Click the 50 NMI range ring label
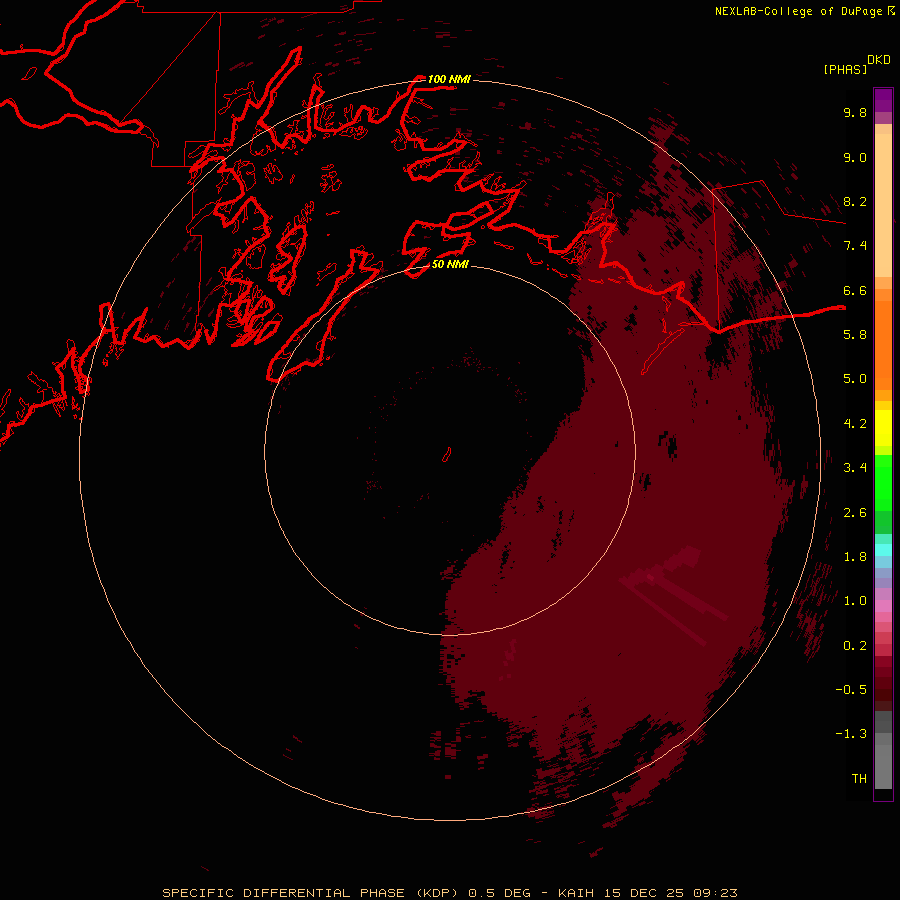Viewport: 900px width, 900px height. click(450, 264)
